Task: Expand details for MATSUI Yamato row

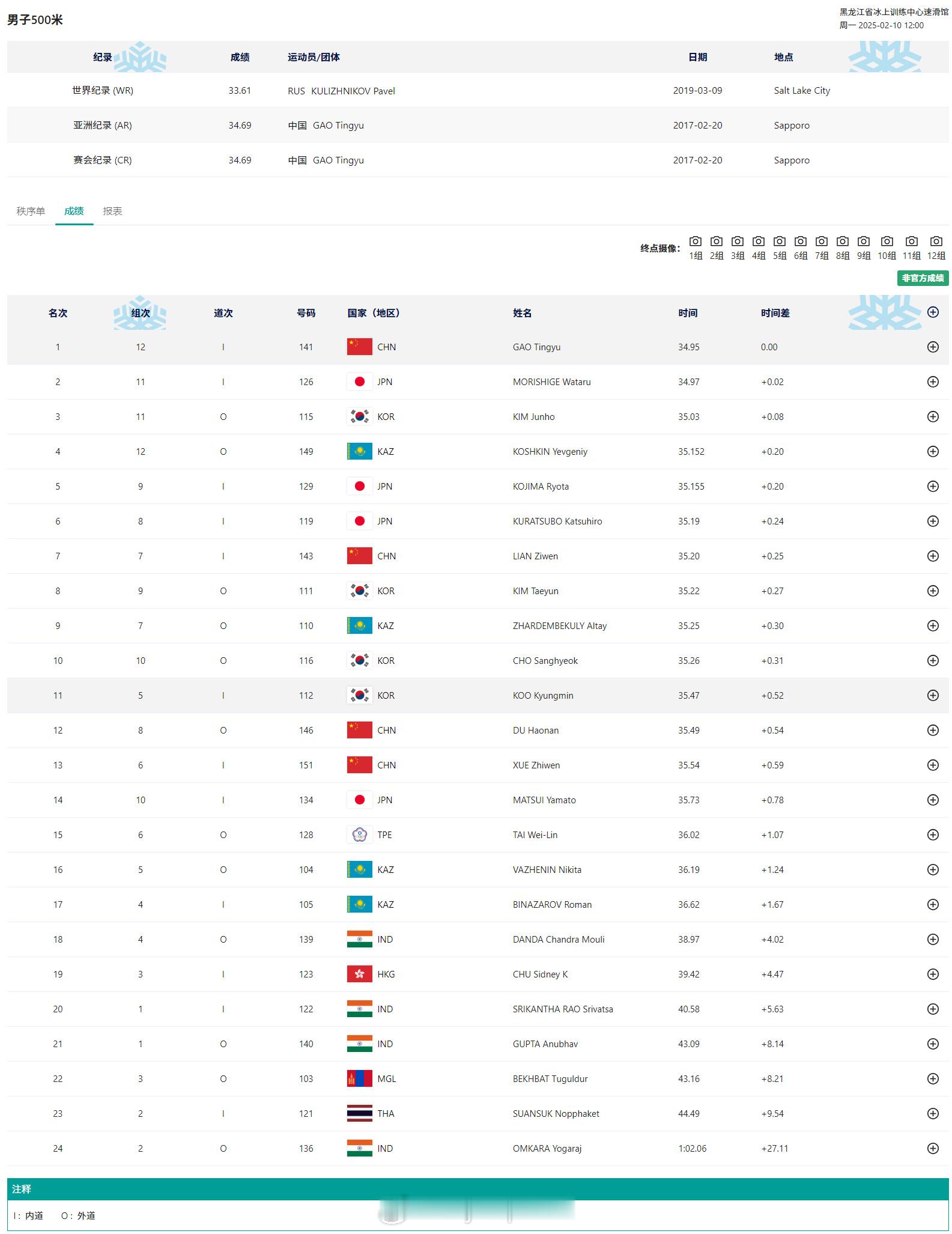Action: [933, 800]
